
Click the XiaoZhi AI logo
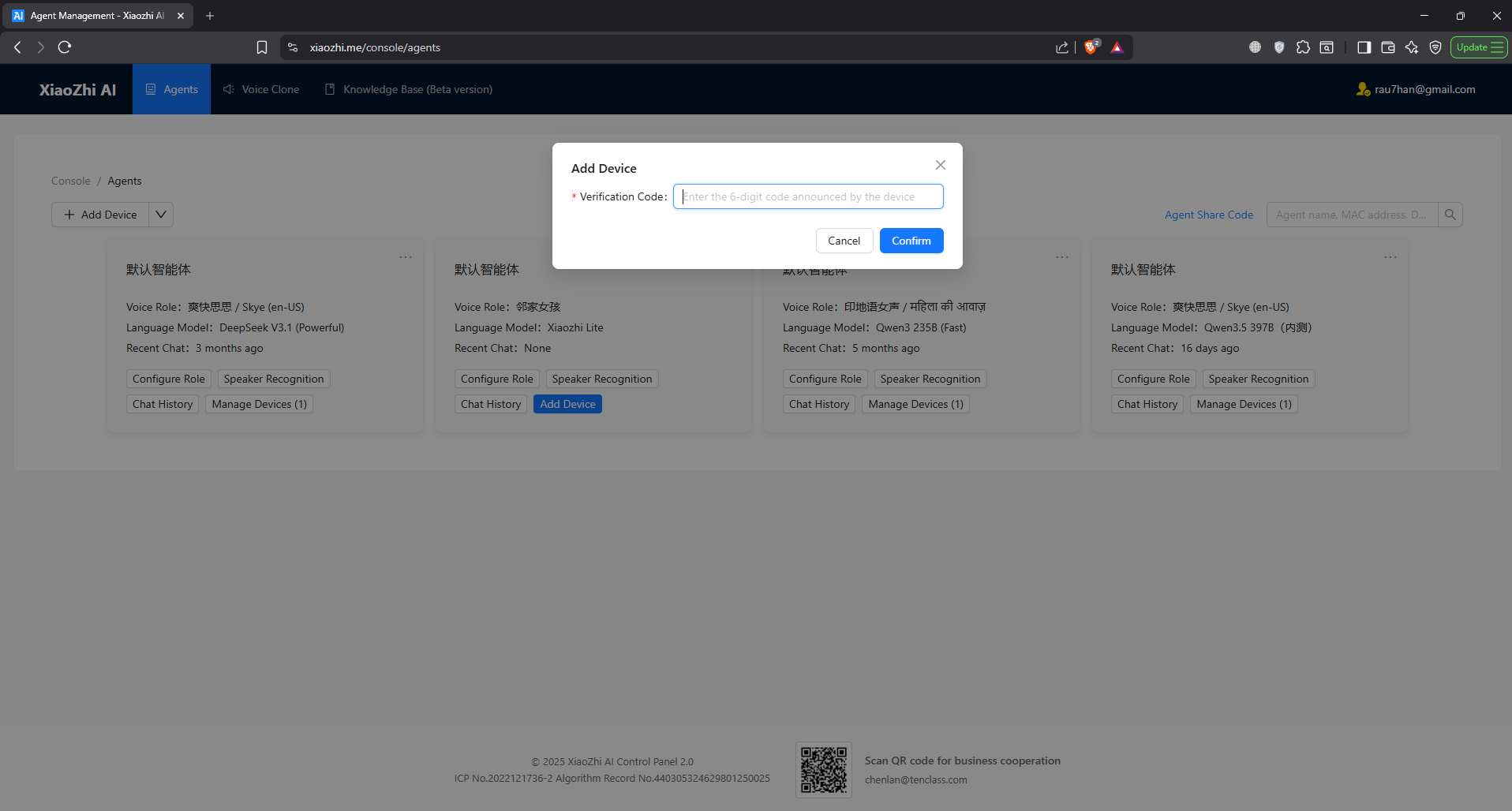pyautogui.click(x=77, y=90)
